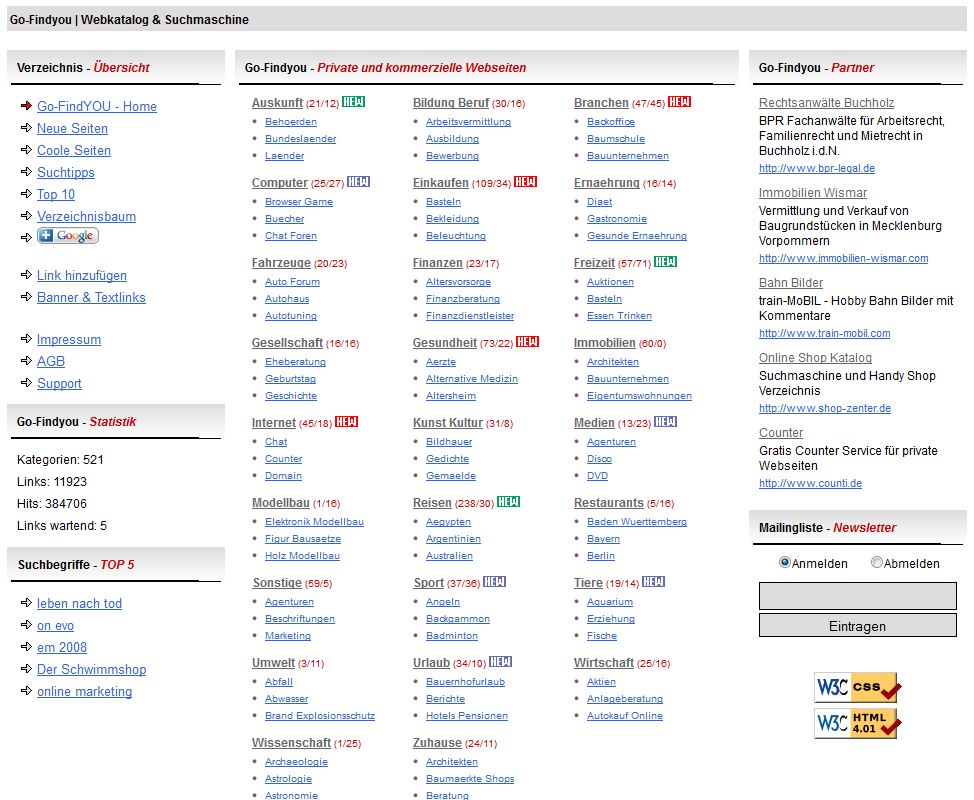Open the W3C HTML 4.01 validation badge
Viewport: 974px width, 800px height.
(x=857, y=723)
